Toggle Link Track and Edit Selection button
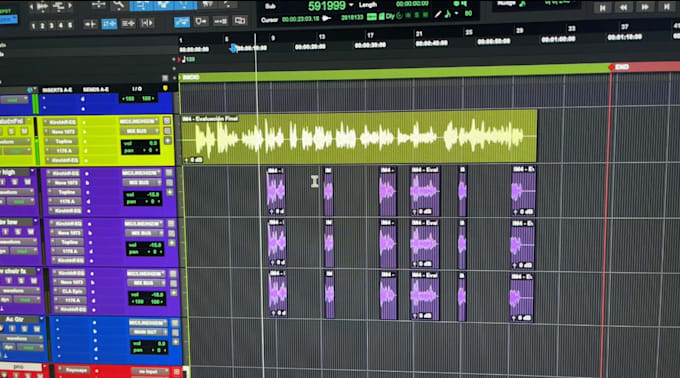680x378 pixels. point(128,23)
